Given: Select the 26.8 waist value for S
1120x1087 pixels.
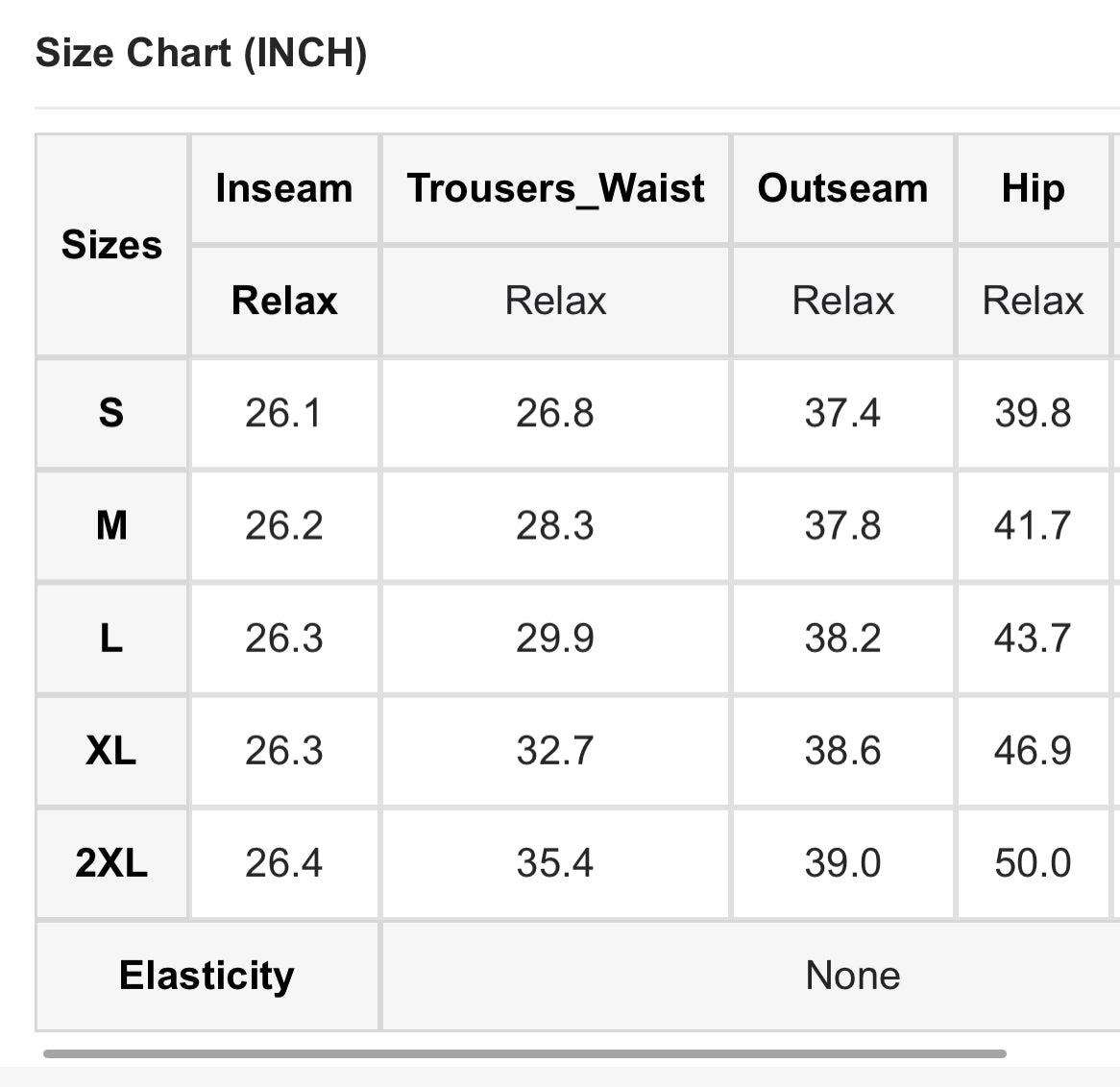Looking at the screenshot, I should click(x=556, y=413).
